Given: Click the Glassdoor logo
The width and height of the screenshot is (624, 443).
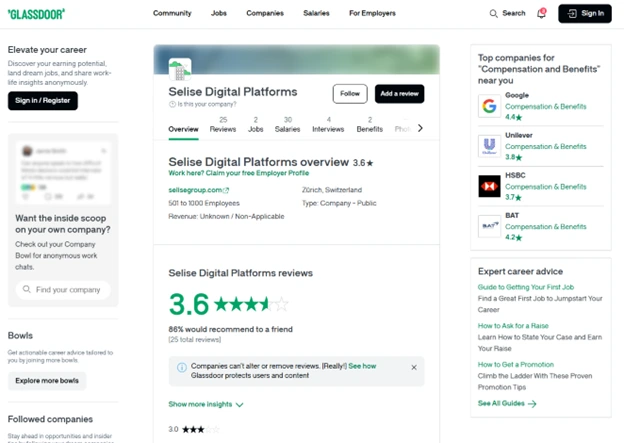Looking at the screenshot, I should point(35,13).
